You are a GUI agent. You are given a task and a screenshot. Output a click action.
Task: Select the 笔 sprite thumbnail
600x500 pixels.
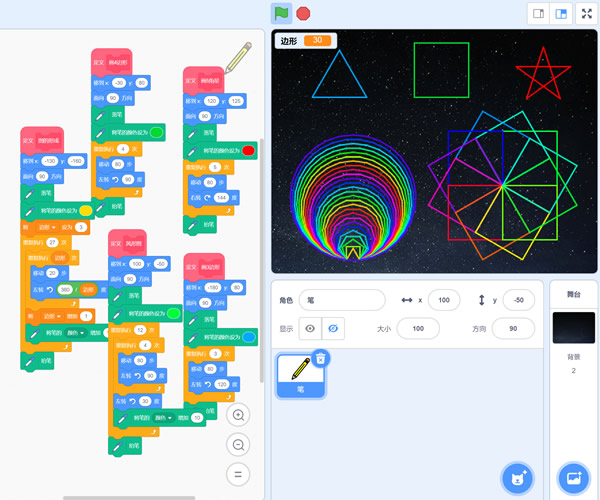(x=300, y=376)
